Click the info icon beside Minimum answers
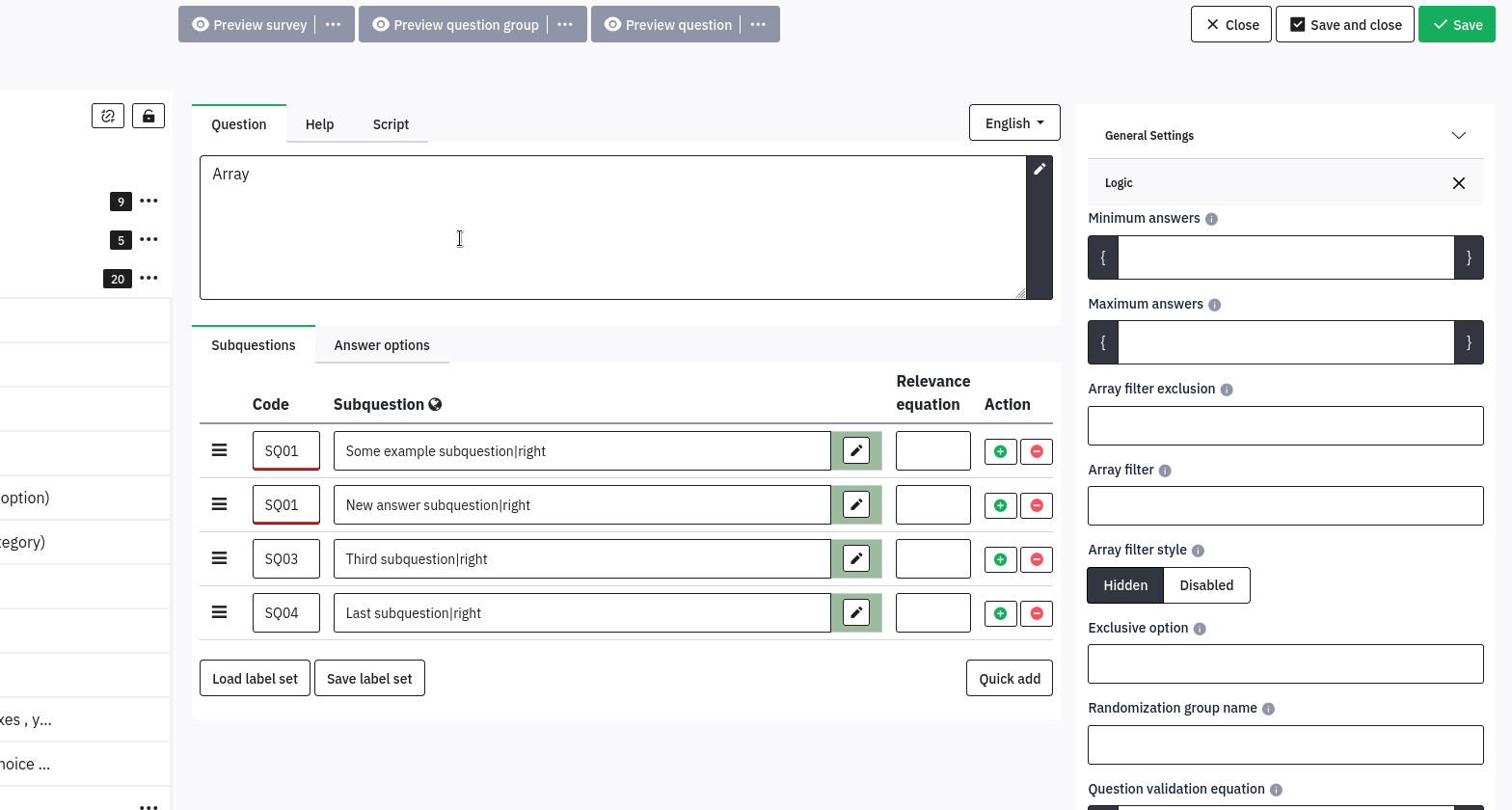Image resolution: width=1512 pixels, height=810 pixels. (x=1211, y=219)
